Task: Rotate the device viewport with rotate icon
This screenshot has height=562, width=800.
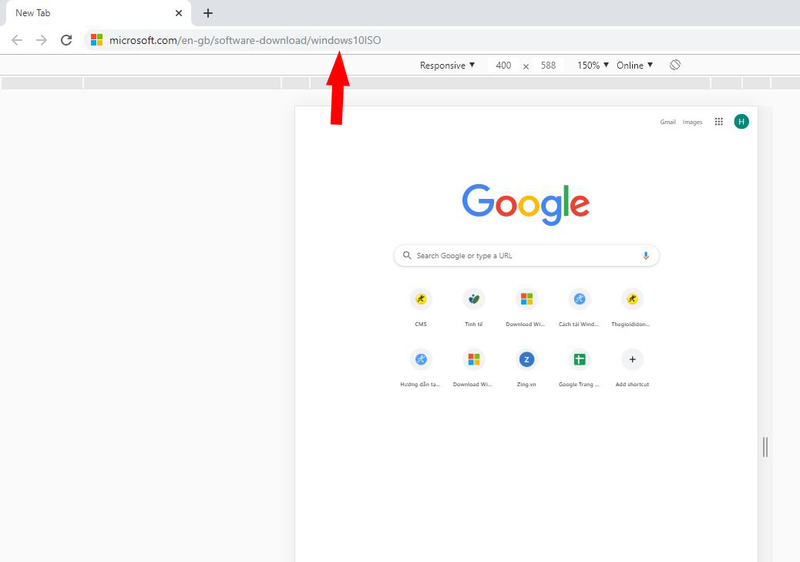Action: (674, 65)
